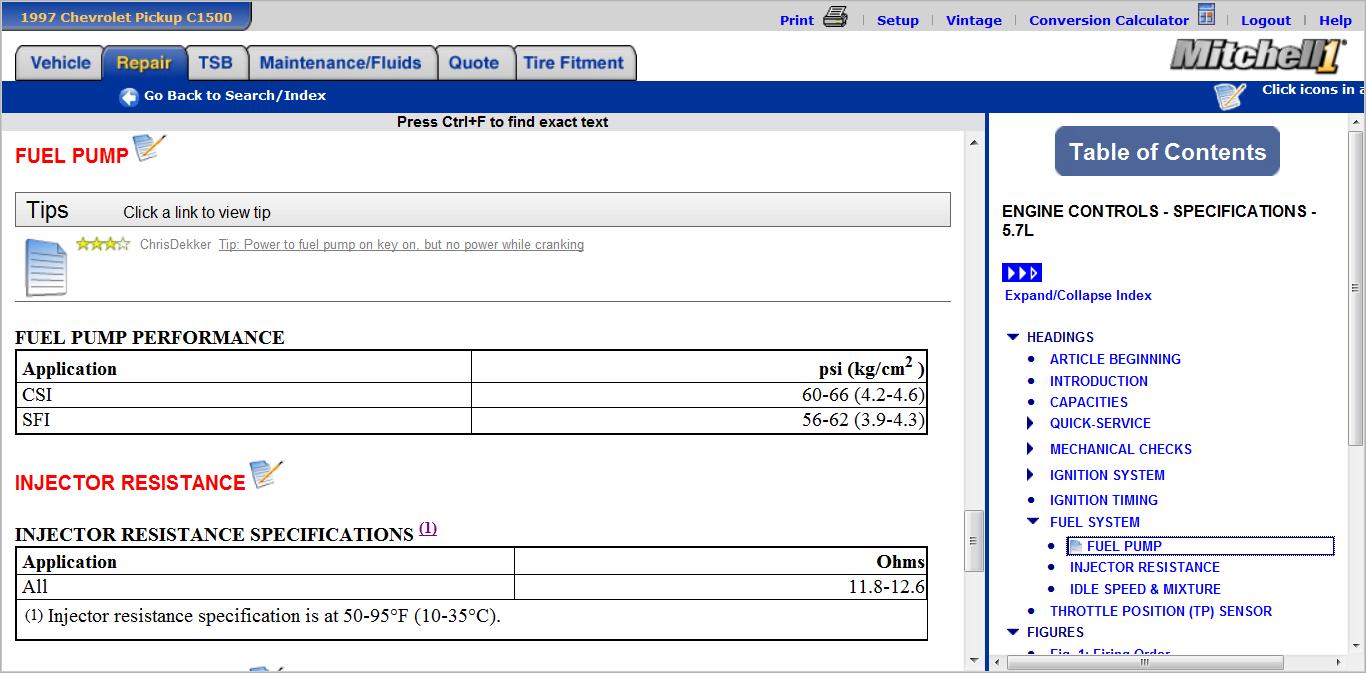Open IGNITION SYSTEM in the index

click(x=1107, y=475)
